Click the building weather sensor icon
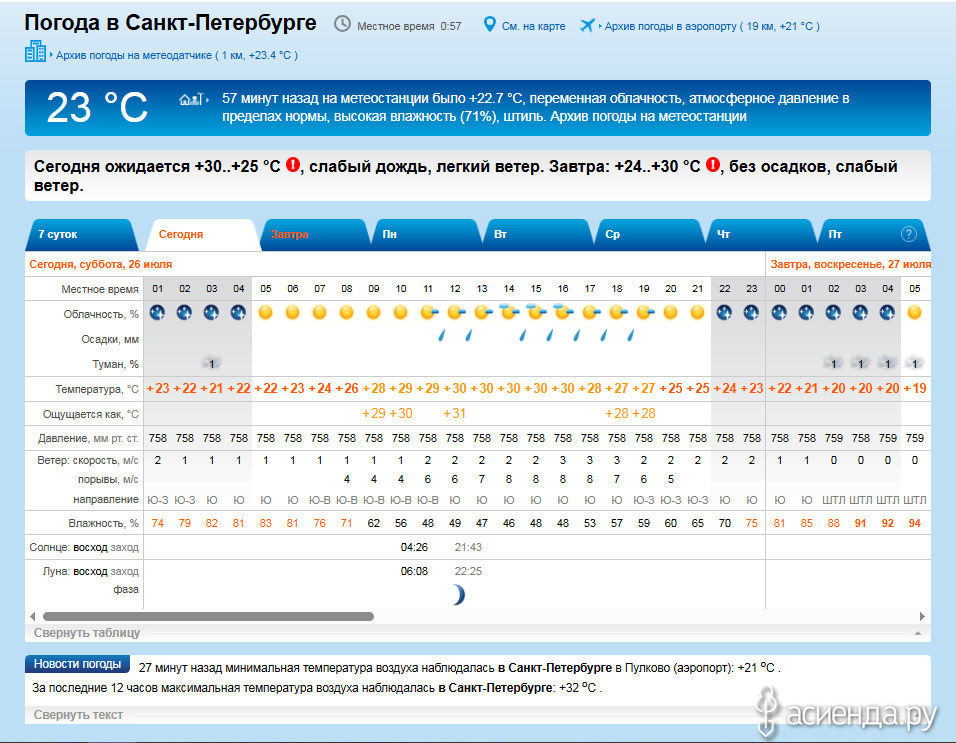 coord(35,52)
